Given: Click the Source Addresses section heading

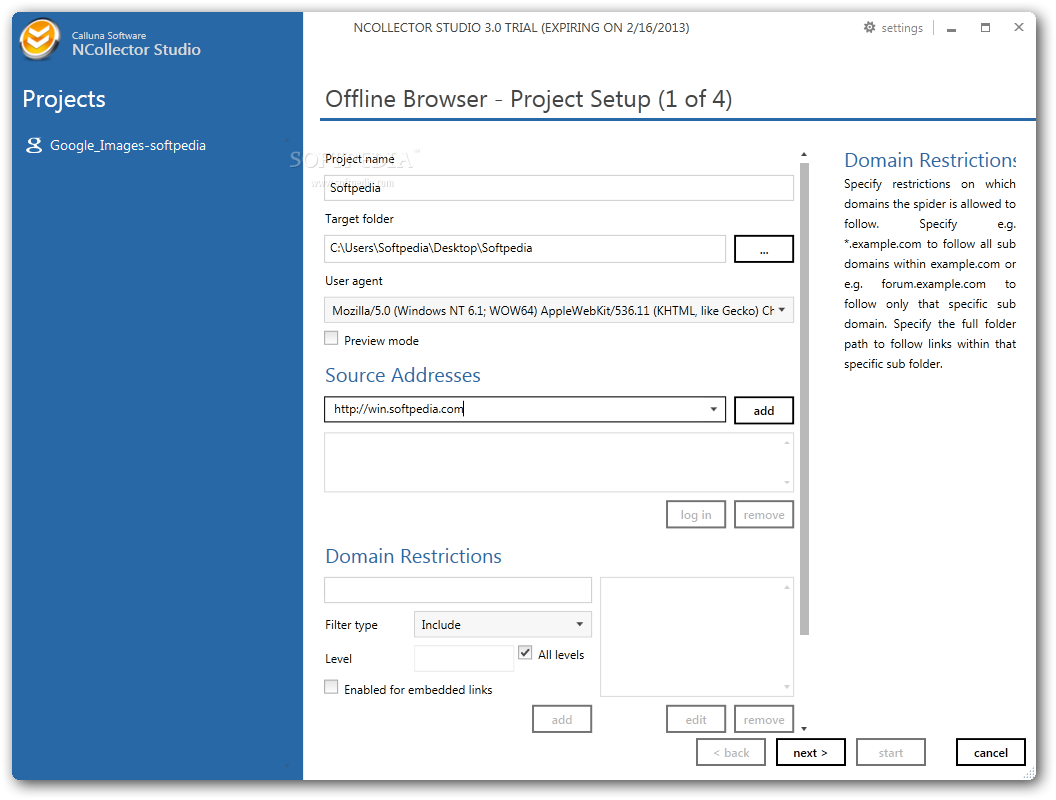Looking at the screenshot, I should coord(403,375).
